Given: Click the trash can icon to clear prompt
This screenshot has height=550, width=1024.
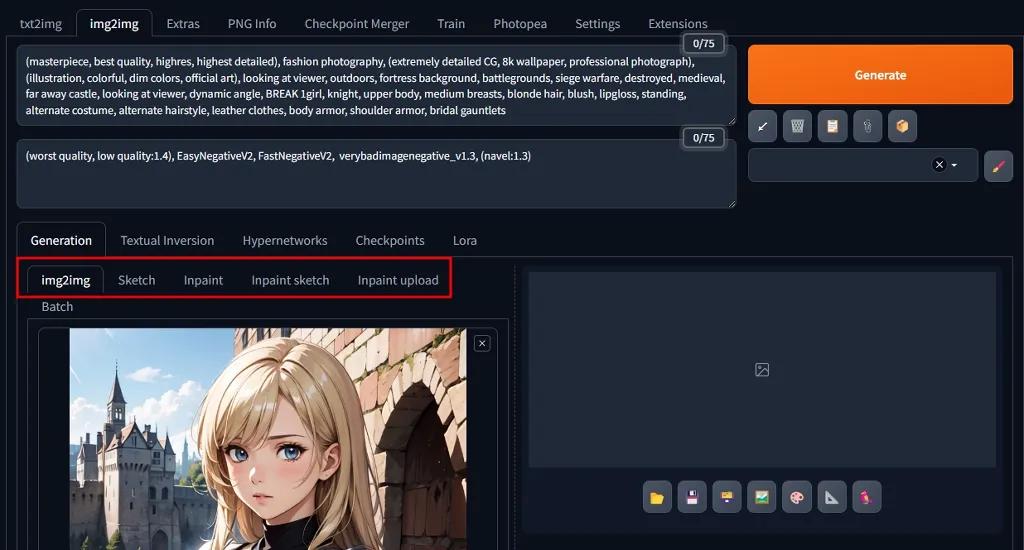Looking at the screenshot, I should [x=797, y=126].
